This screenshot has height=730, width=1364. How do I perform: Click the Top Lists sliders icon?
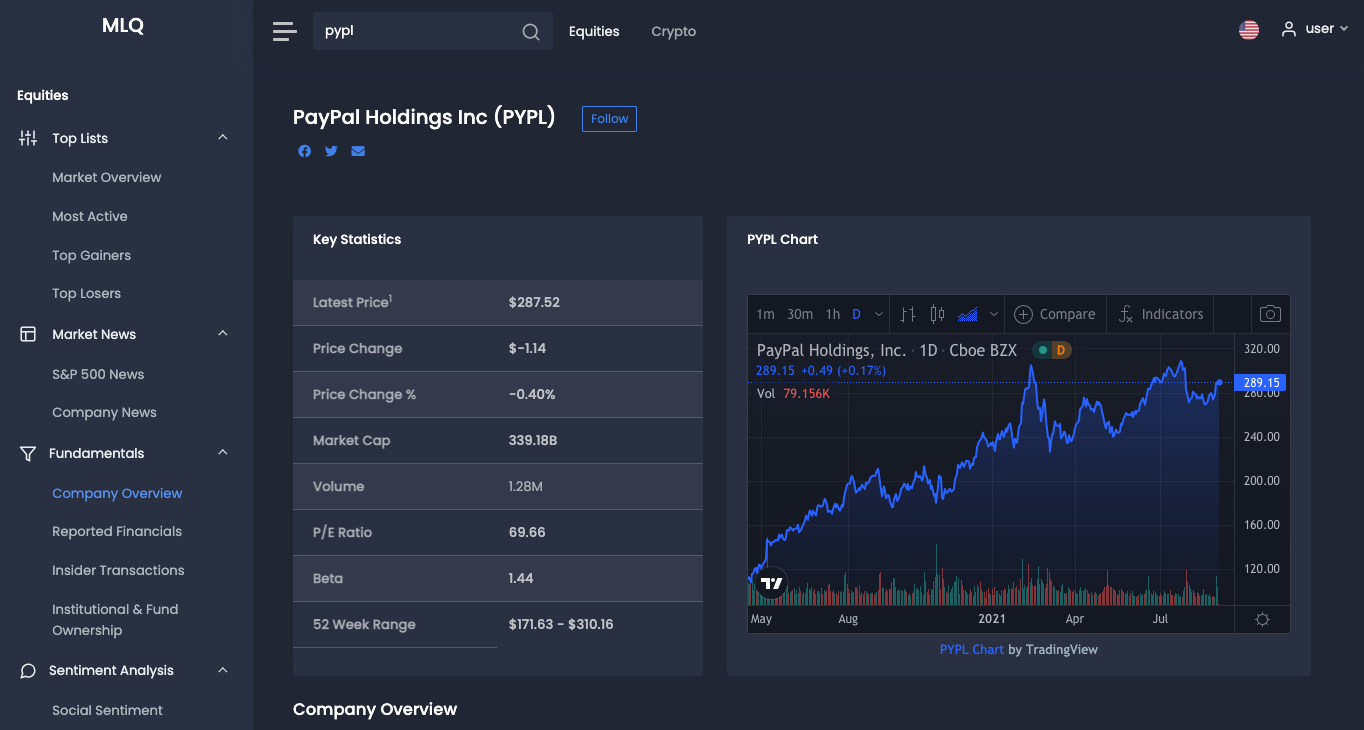(28, 138)
